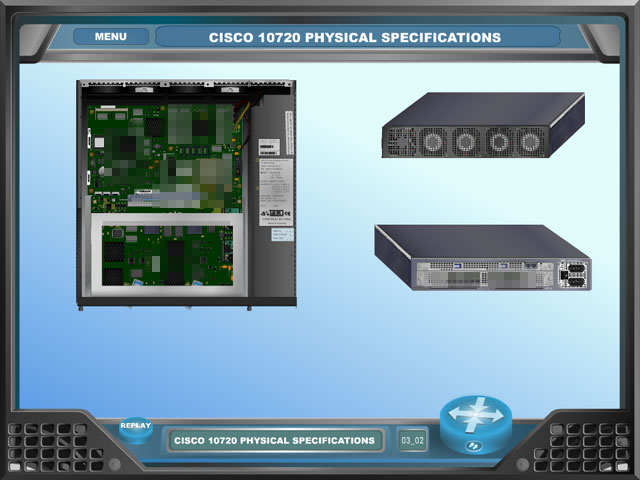Select the router fan-side view image
The width and height of the screenshot is (640, 480).
pyautogui.click(x=483, y=125)
